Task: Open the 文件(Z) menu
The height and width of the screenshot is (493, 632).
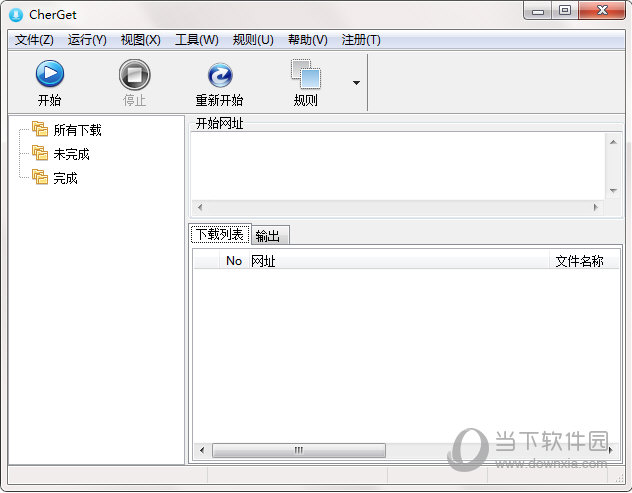Action: [x=34, y=40]
